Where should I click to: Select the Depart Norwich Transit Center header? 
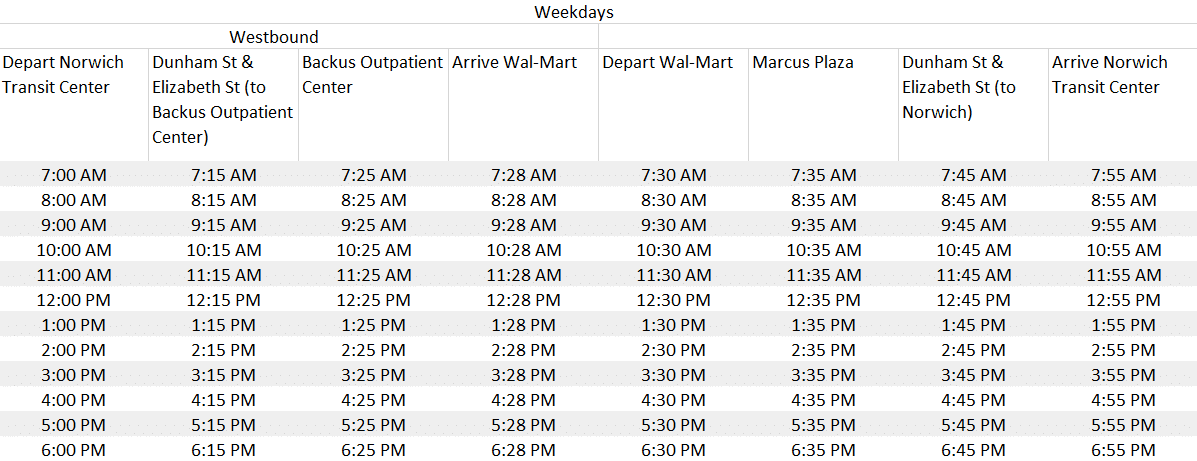pos(74,105)
